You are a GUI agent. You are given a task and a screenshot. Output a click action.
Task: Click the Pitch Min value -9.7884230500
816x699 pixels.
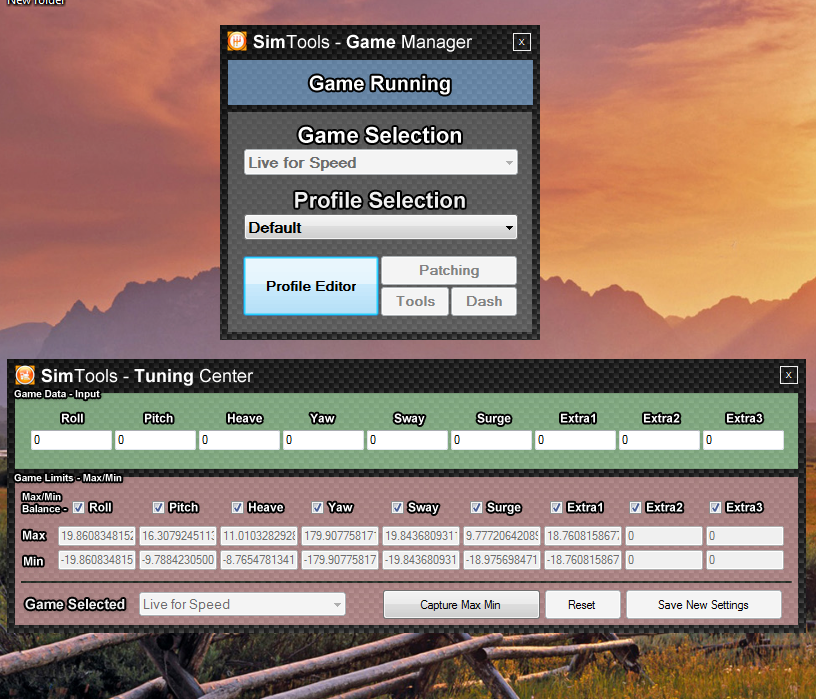coord(178,560)
